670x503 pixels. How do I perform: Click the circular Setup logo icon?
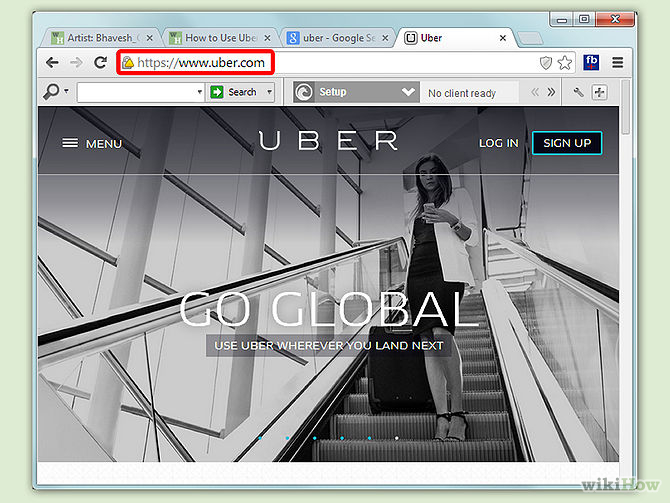pos(304,92)
